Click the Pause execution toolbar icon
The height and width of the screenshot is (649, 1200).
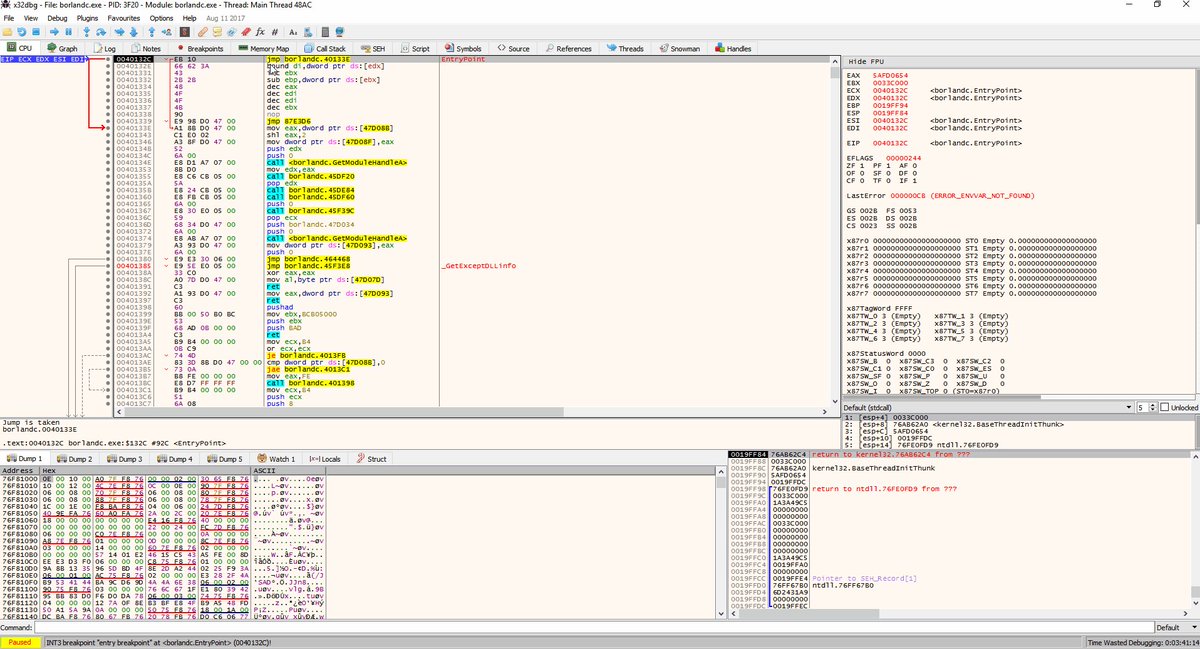coord(68,32)
